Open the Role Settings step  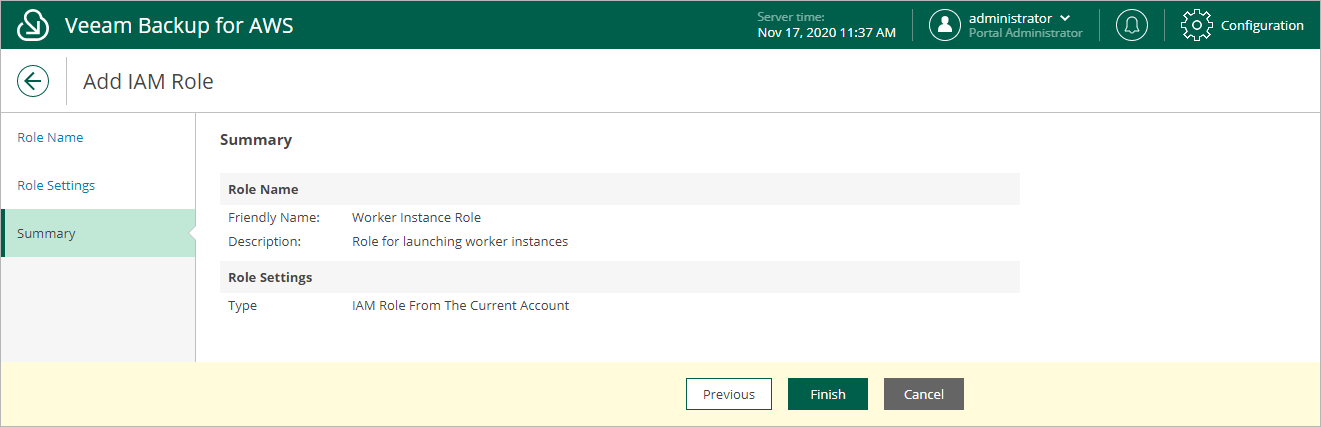tap(56, 185)
